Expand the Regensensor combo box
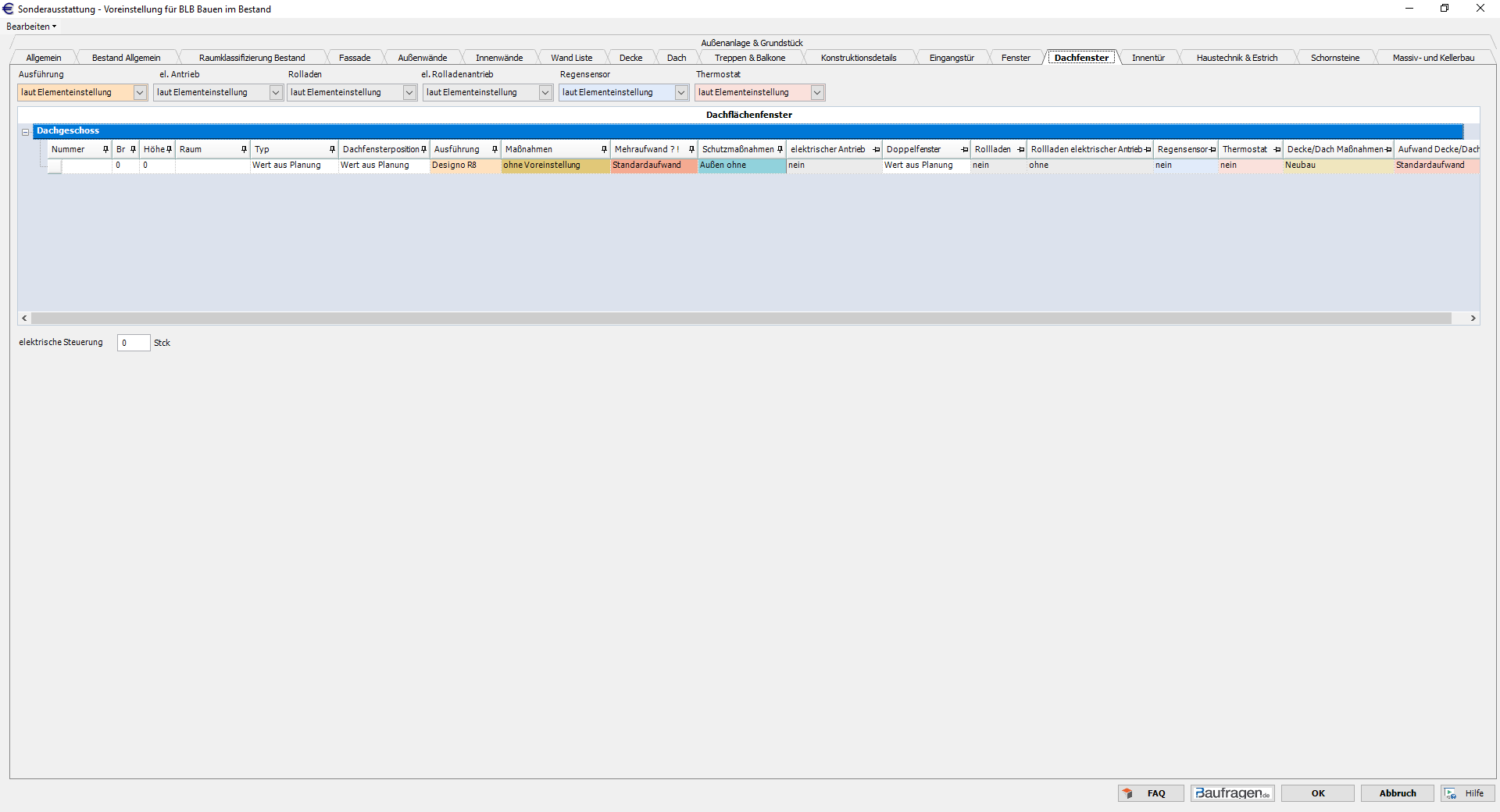This screenshot has width=1500, height=812. tap(681, 93)
